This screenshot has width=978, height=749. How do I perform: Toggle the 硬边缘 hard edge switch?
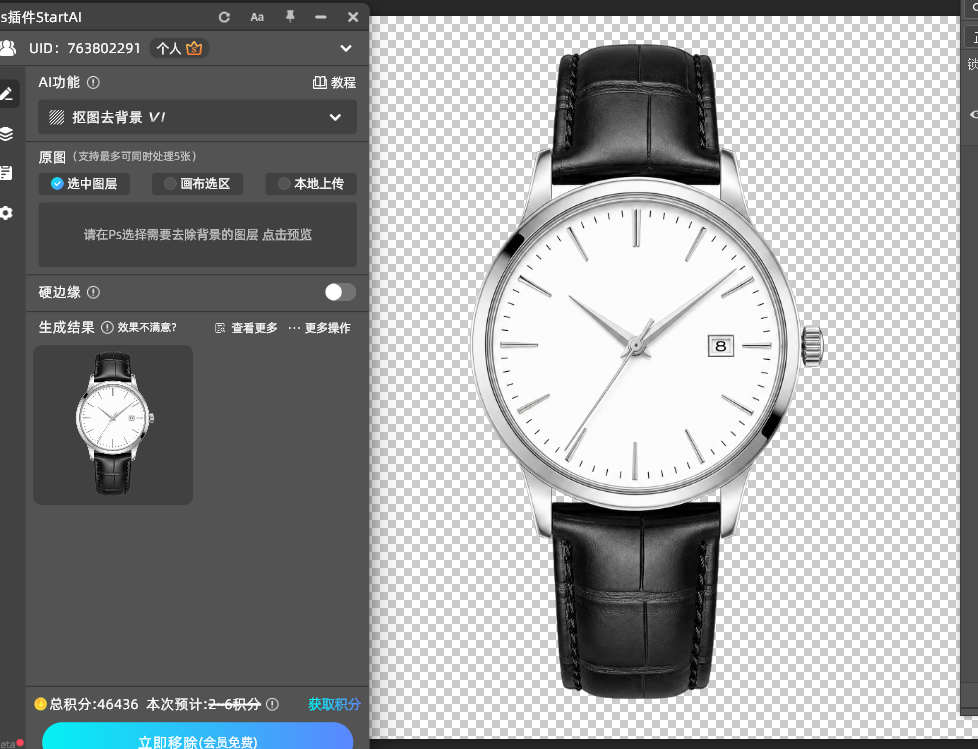[340, 292]
